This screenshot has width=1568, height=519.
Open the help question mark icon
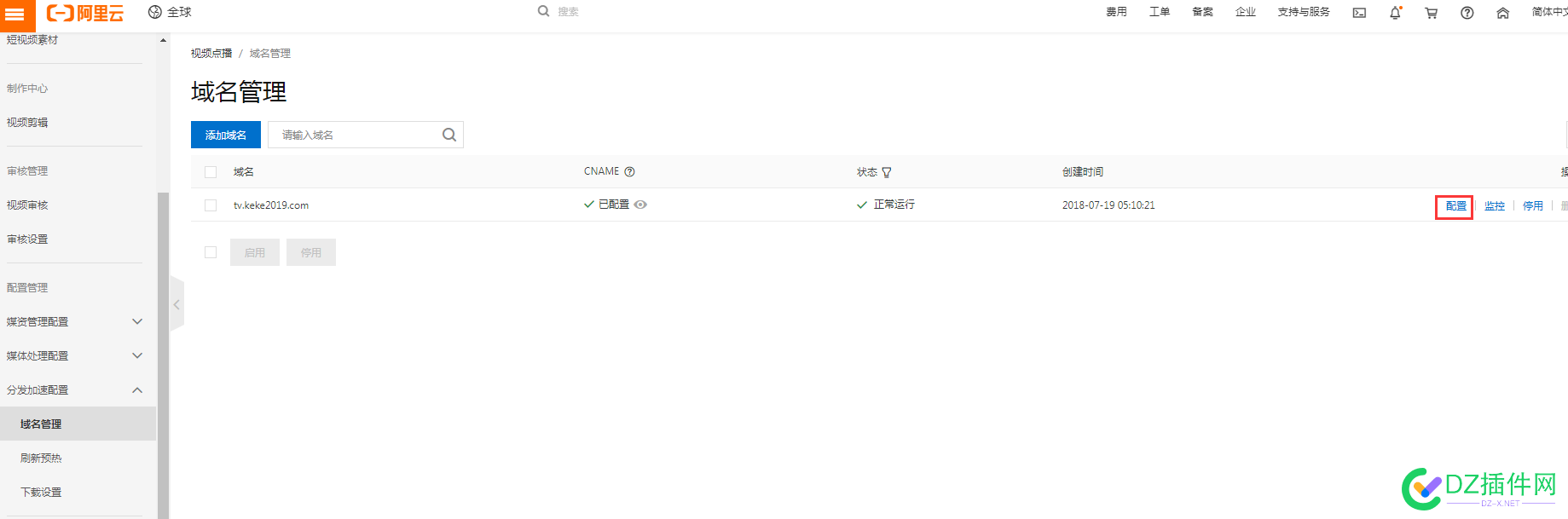pos(1467,13)
